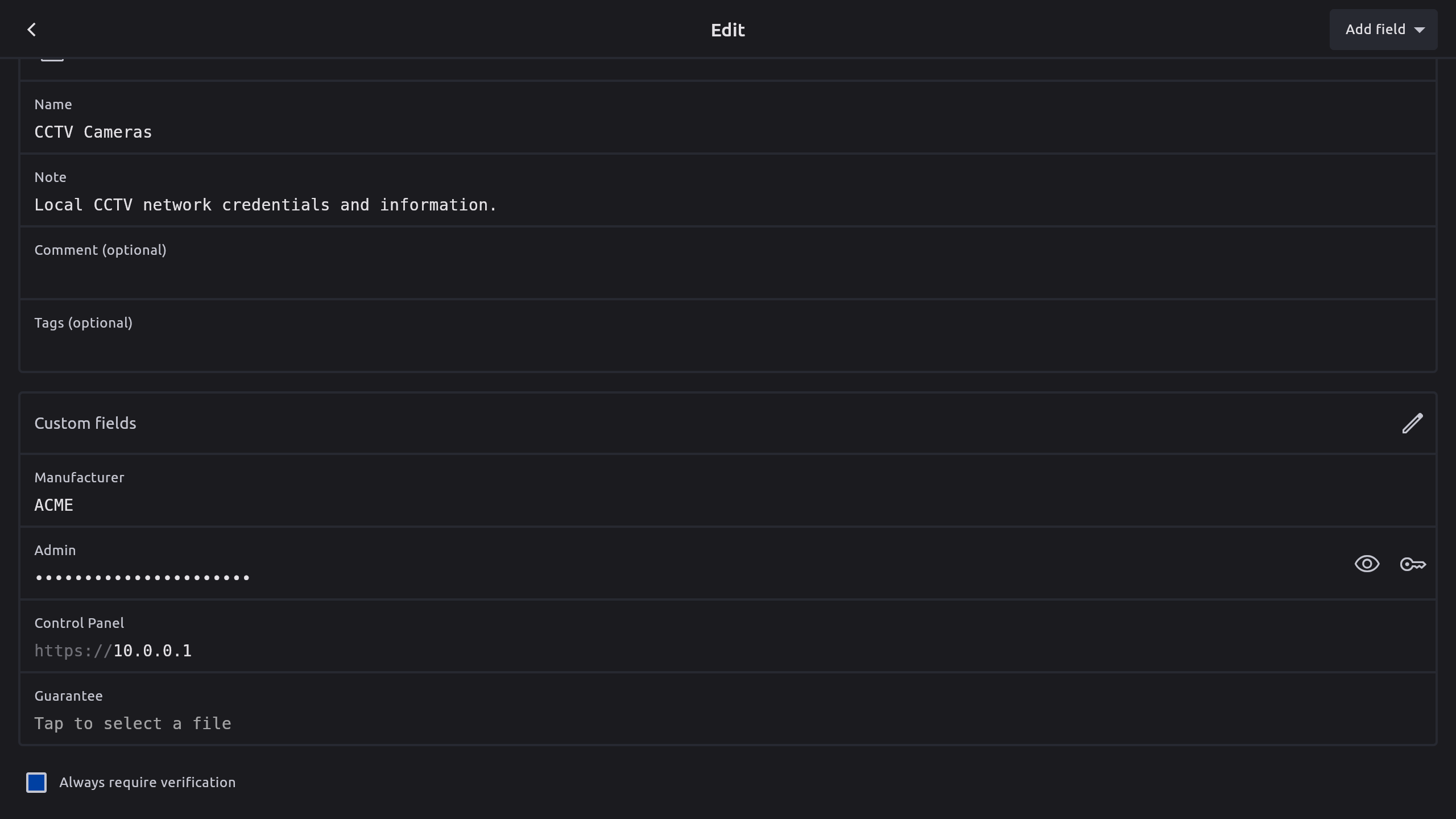Enable the Always require verification checkbox

click(36, 783)
